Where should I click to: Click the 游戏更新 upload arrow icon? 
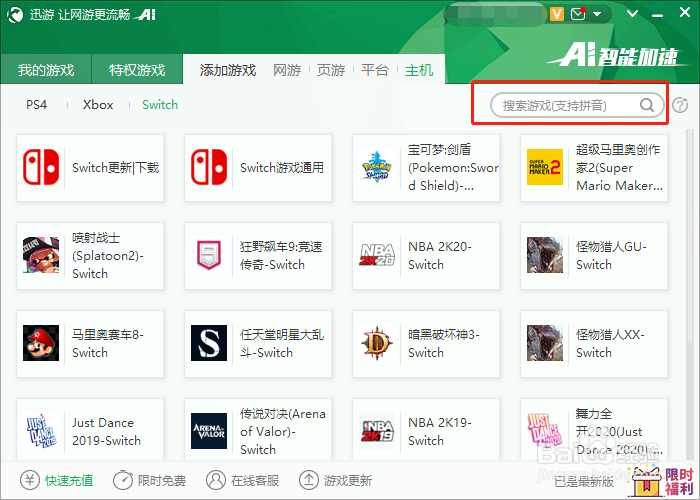point(308,481)
